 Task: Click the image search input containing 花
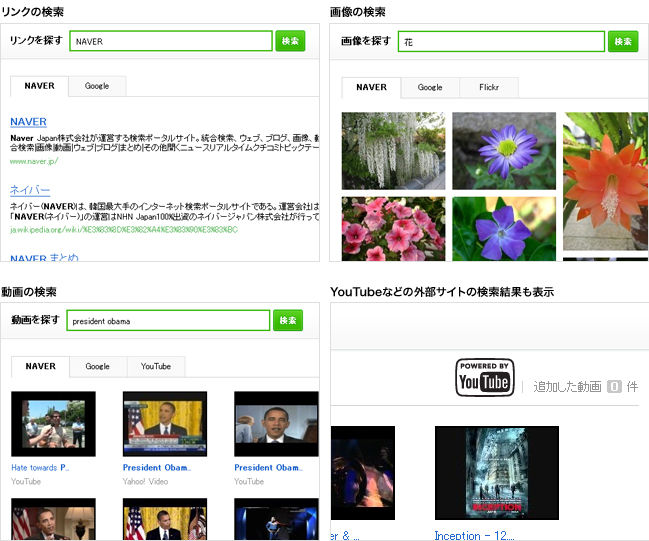(501, 41)
